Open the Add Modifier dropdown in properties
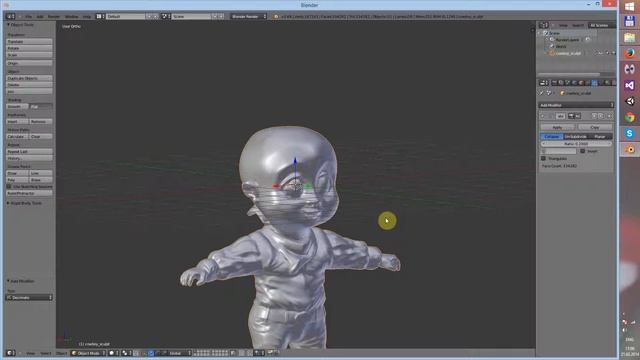The width and height of the screenshot is (640, 360). (576, 105)
